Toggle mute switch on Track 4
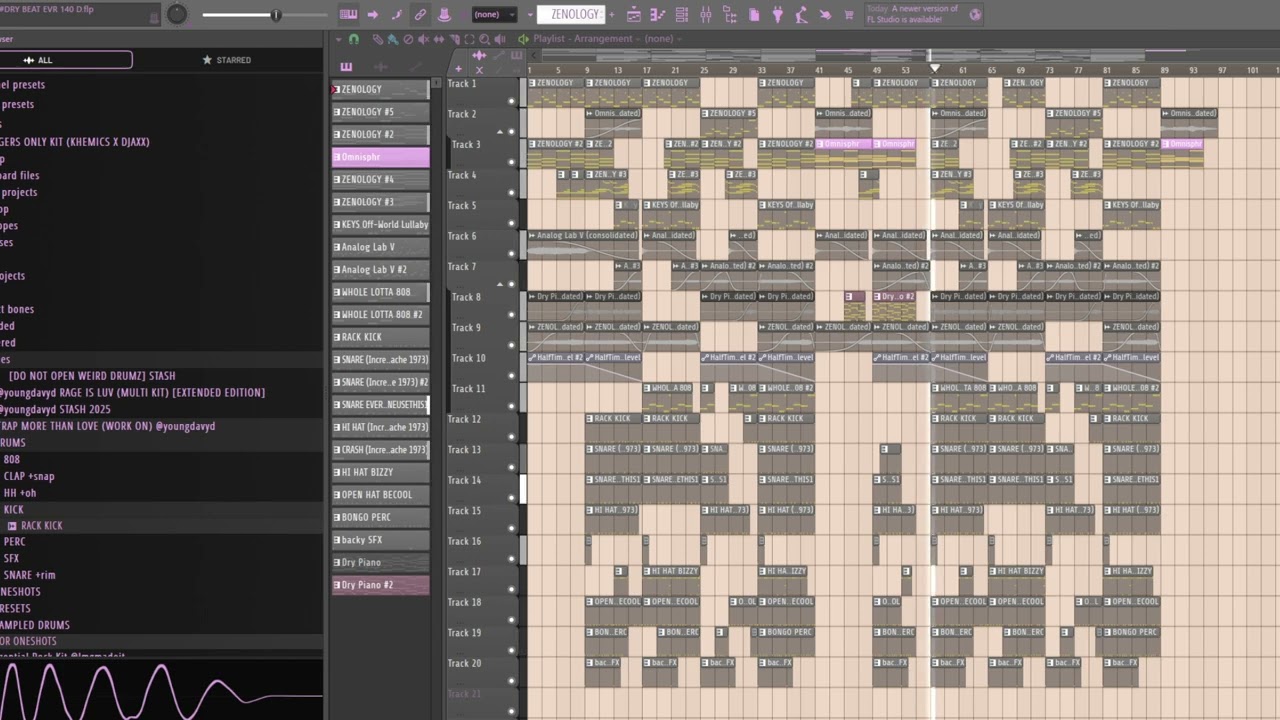 511,192
